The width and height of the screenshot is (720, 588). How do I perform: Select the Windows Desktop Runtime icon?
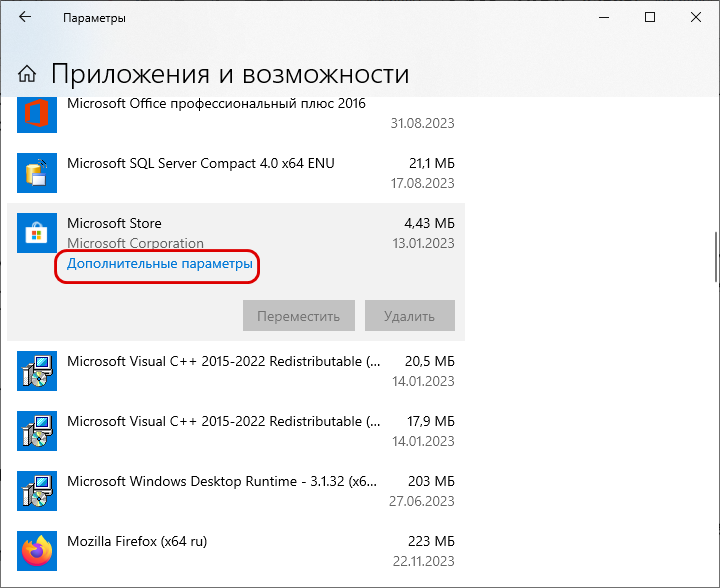pos(37,491)
